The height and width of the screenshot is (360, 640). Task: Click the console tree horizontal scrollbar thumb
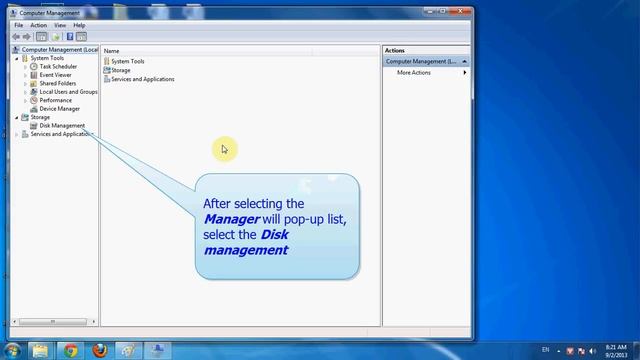tap(53, 322)
